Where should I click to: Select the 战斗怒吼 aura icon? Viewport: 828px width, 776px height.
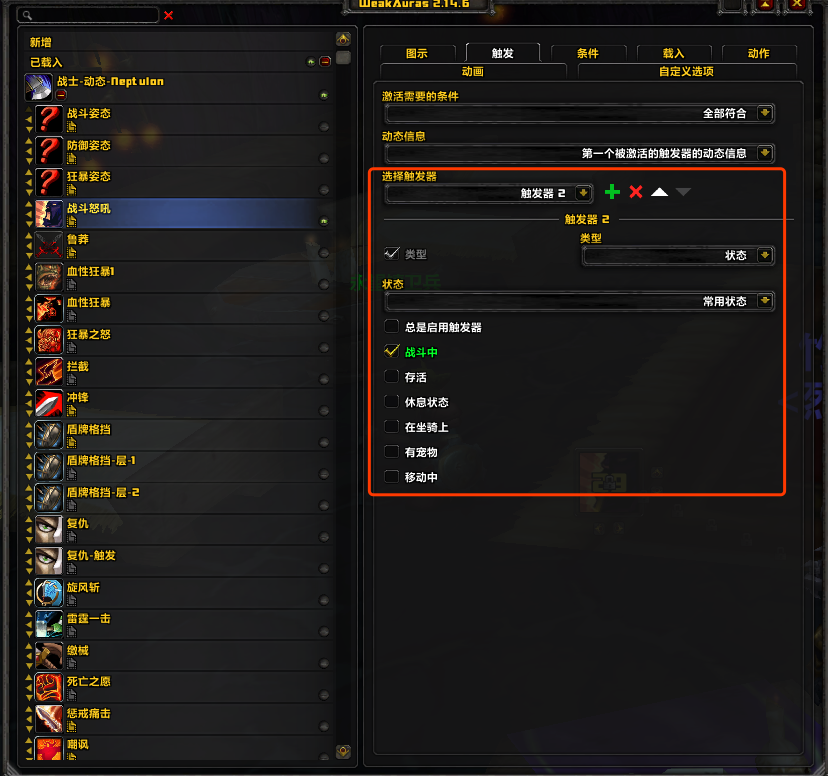(x=49, y=214)
